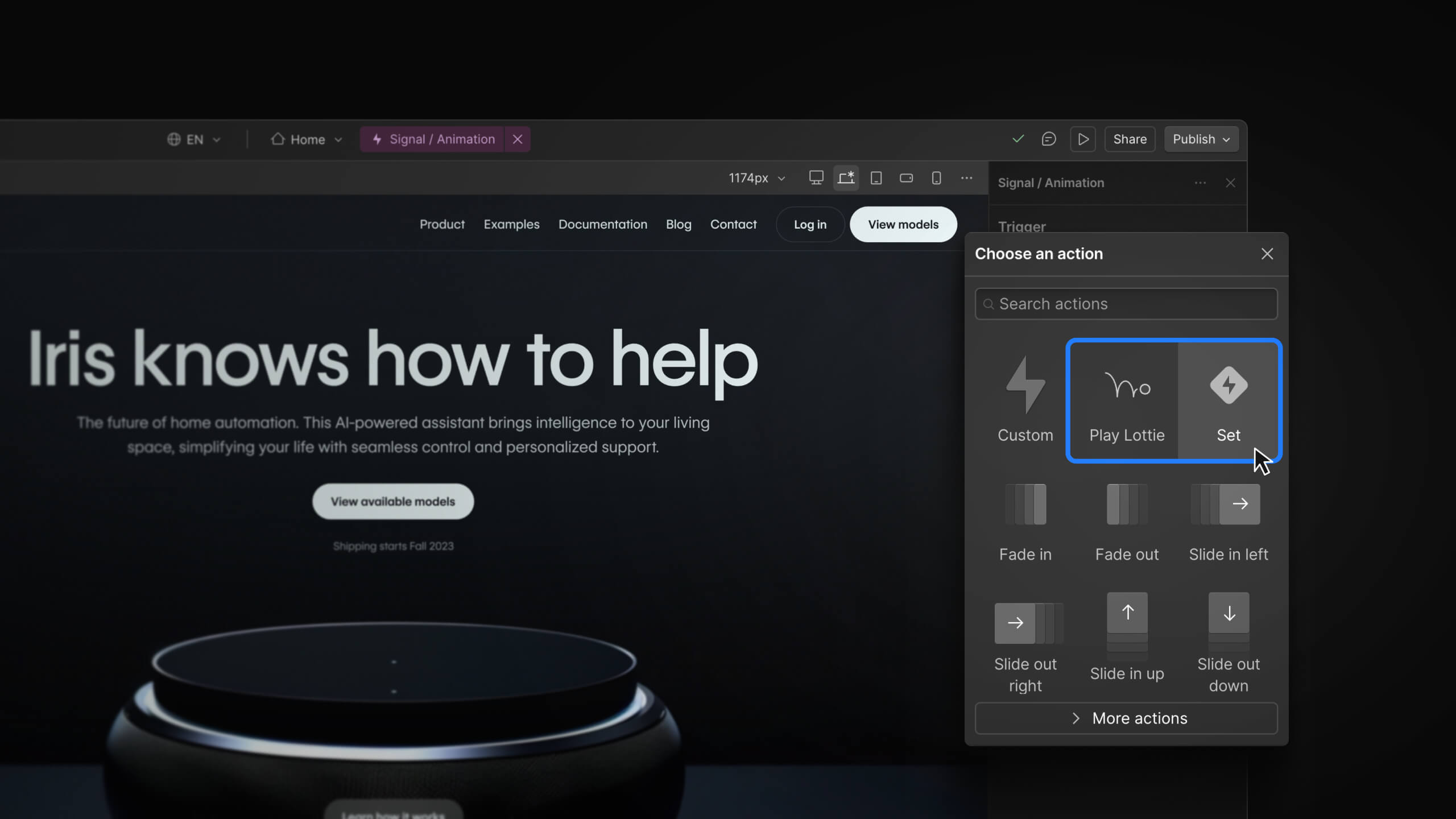The image size is (1456, 819).
Task: Click the preview play button
Action: tap(1083, 139)
